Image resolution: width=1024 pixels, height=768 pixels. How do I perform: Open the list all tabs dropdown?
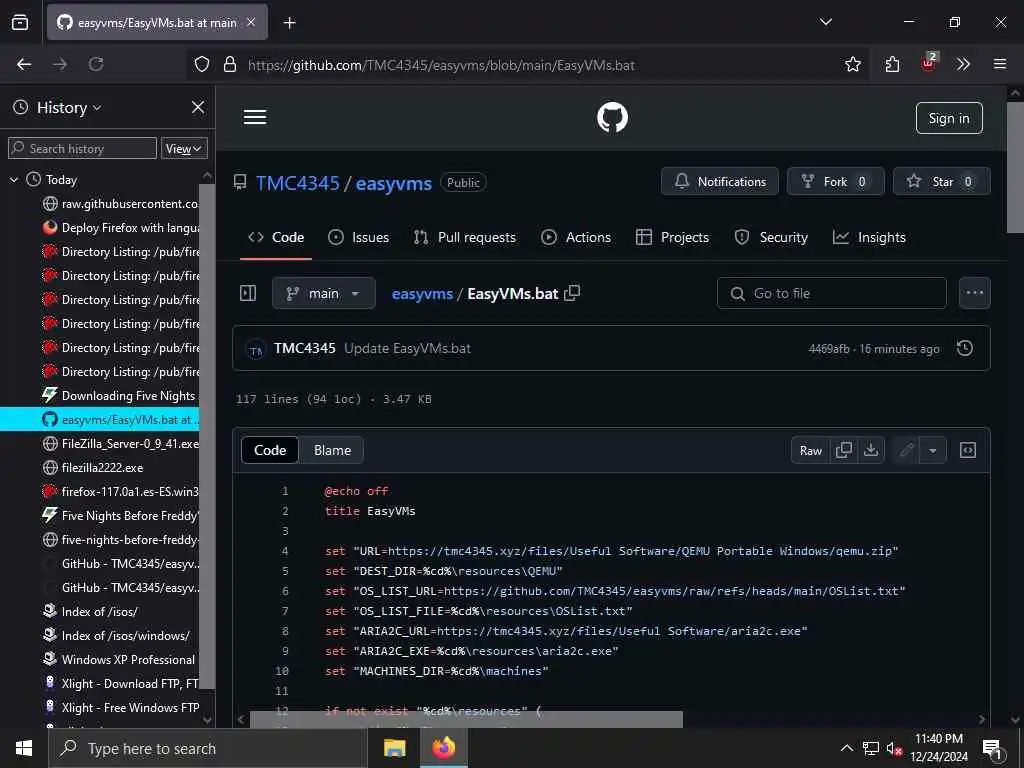[826, 22]
